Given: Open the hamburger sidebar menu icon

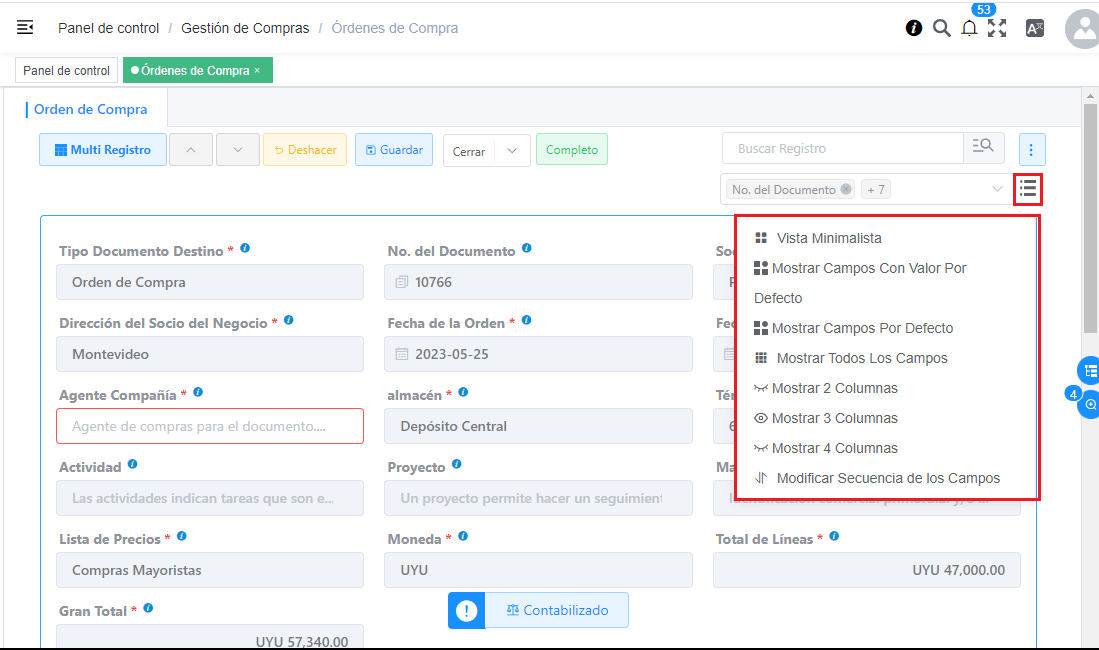Looking at the screenshot, I should (25, 28).
